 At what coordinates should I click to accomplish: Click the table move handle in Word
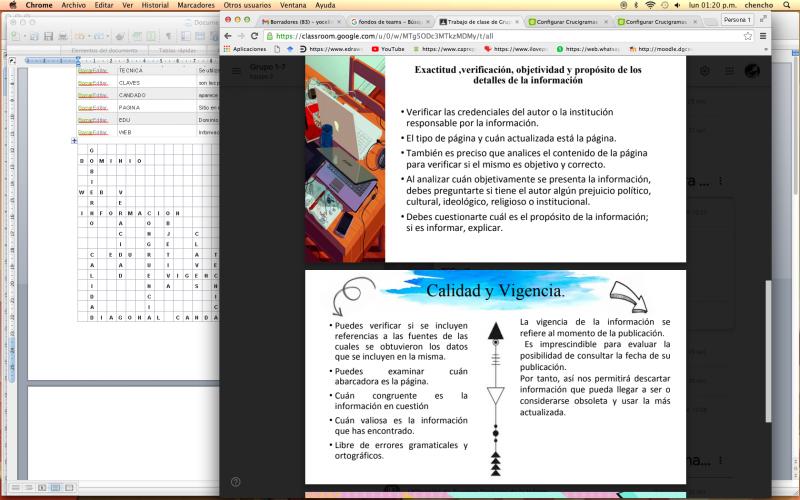[x=74, y=140]
